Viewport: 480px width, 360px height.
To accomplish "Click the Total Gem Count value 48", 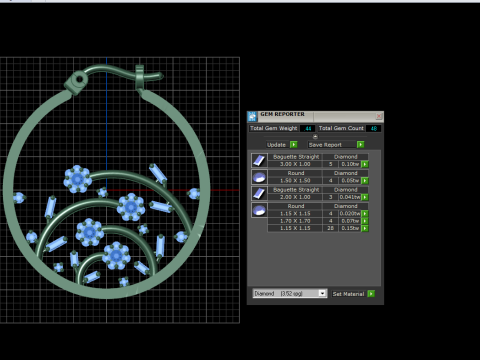I will coord(373,128).
